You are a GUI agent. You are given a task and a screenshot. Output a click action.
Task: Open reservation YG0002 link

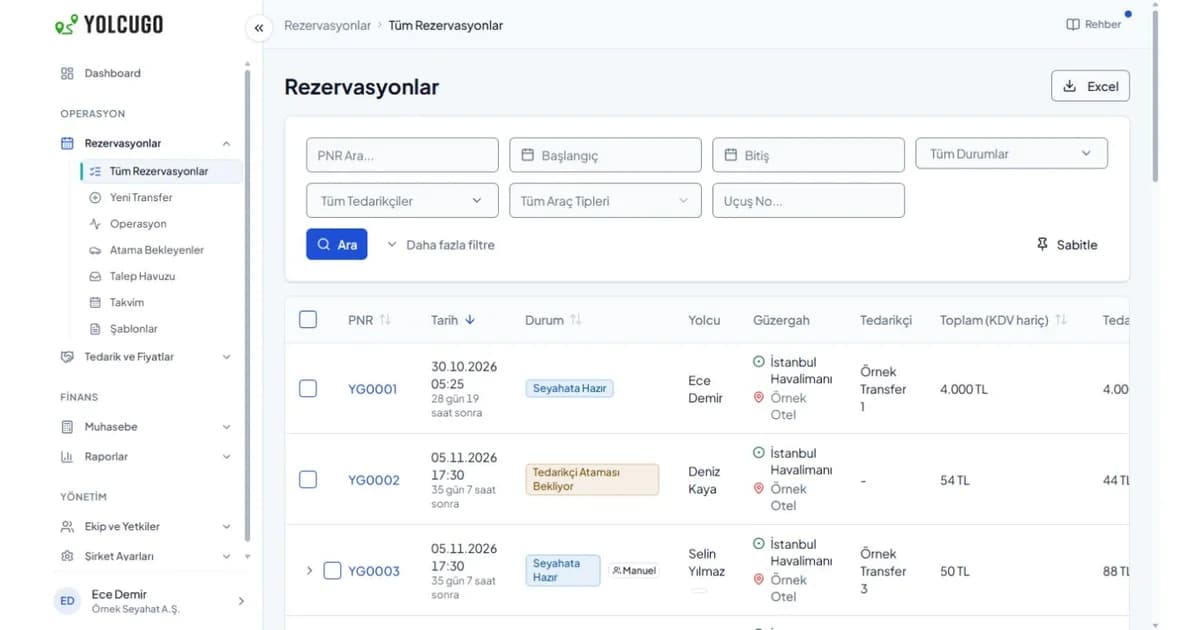pos(373,480)
